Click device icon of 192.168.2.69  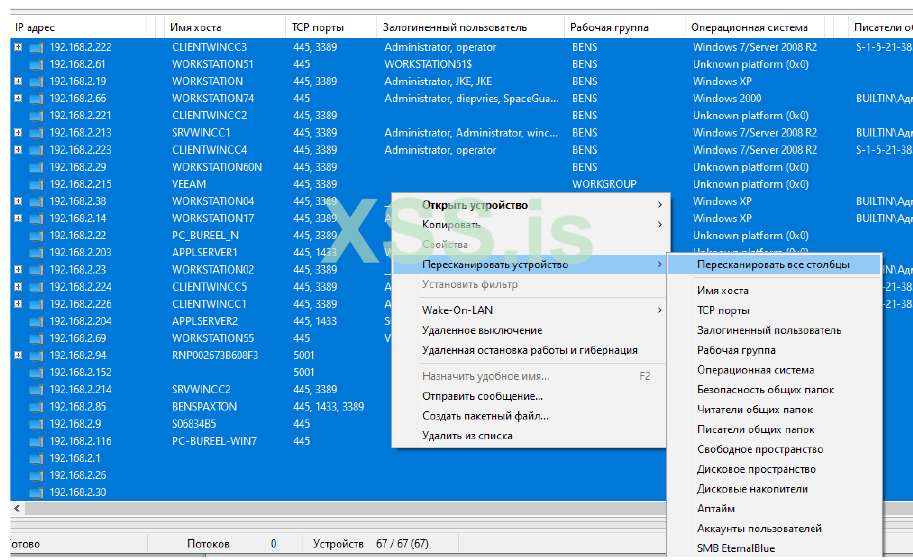[36, 339]
